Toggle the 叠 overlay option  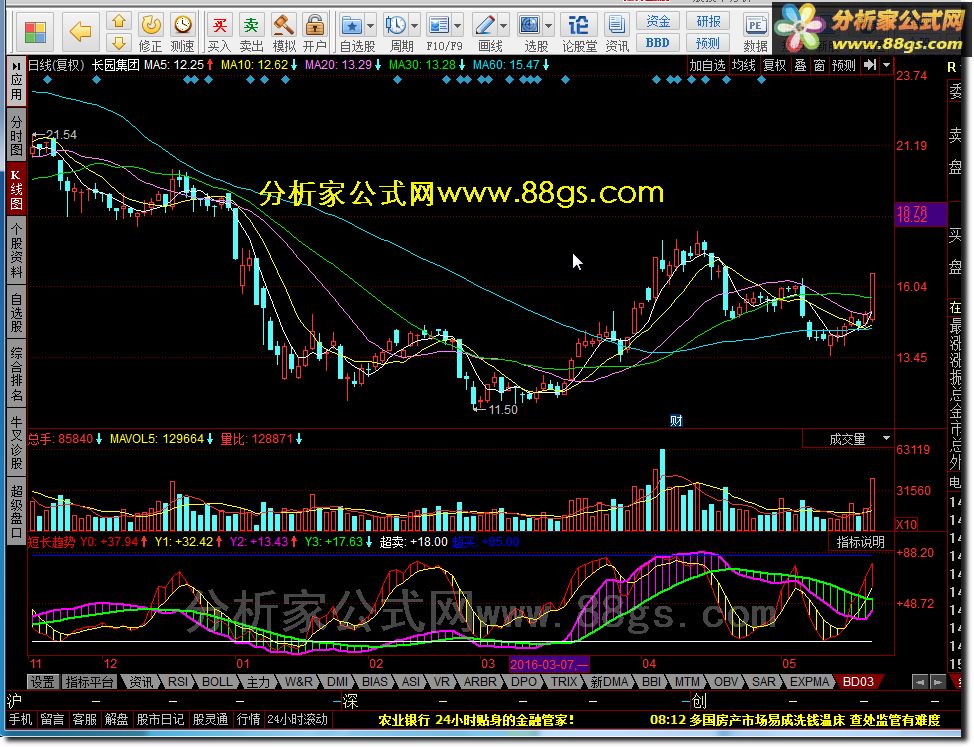[x=801, y=65]
